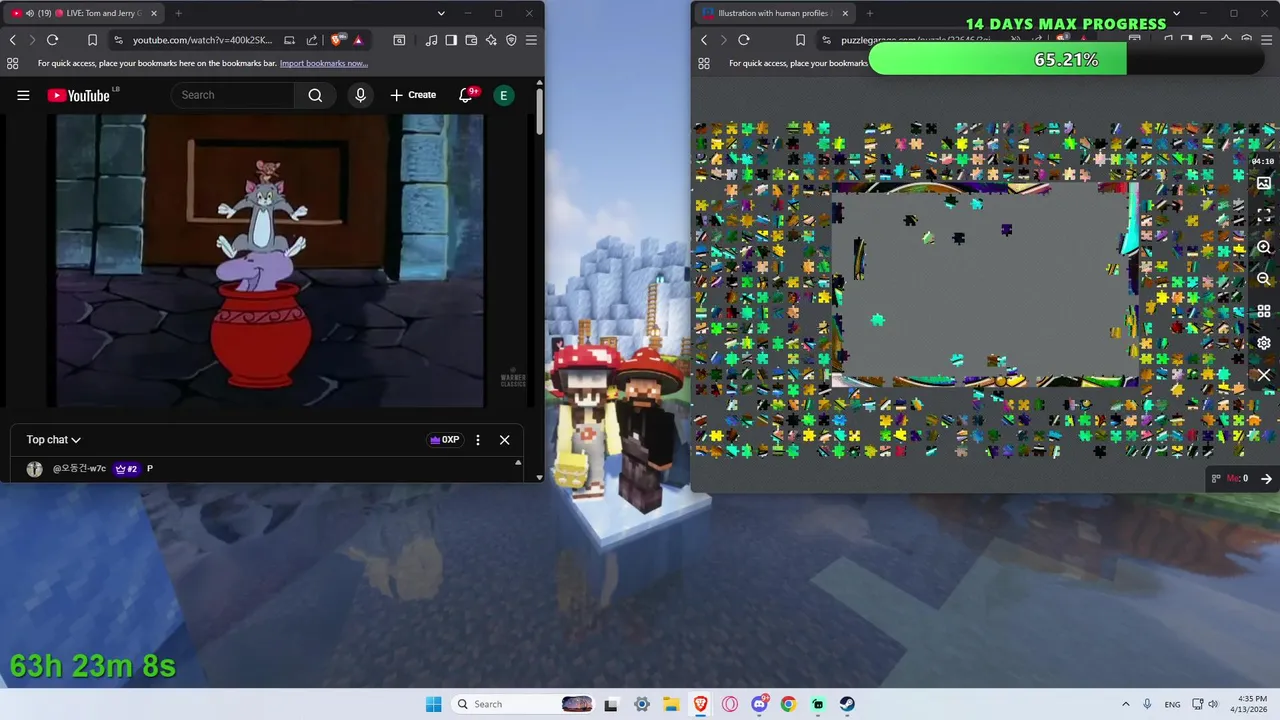Open the YouTube Create button
1280x720 pixels.
click(413, 95)
